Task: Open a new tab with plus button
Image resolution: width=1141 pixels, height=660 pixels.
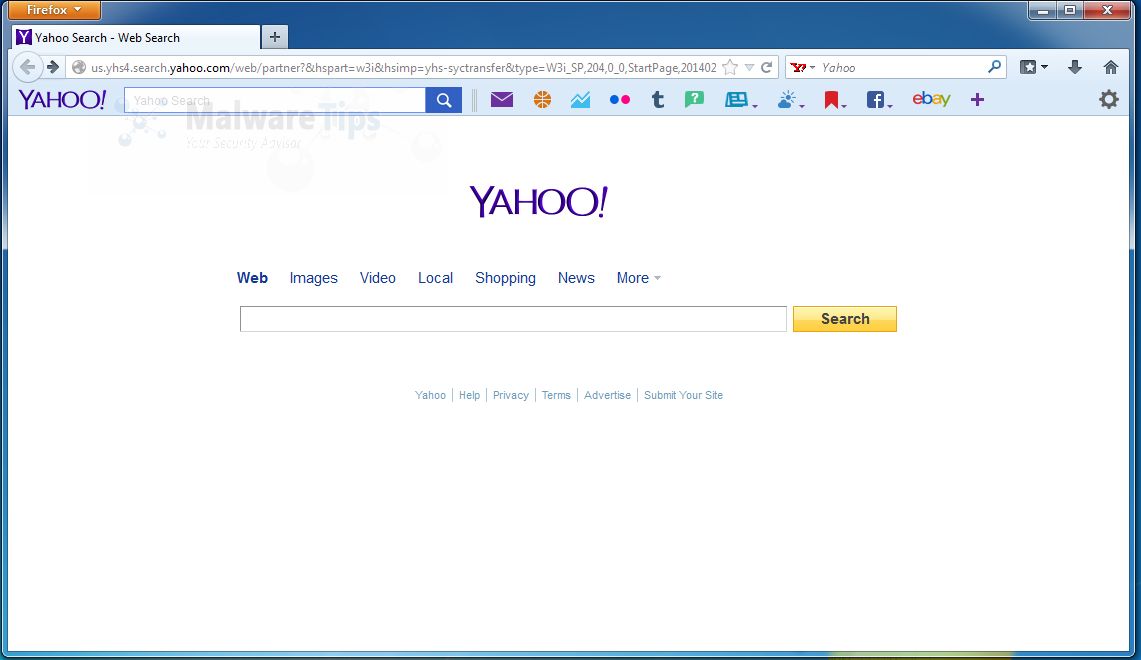Action: coord(274,37)
